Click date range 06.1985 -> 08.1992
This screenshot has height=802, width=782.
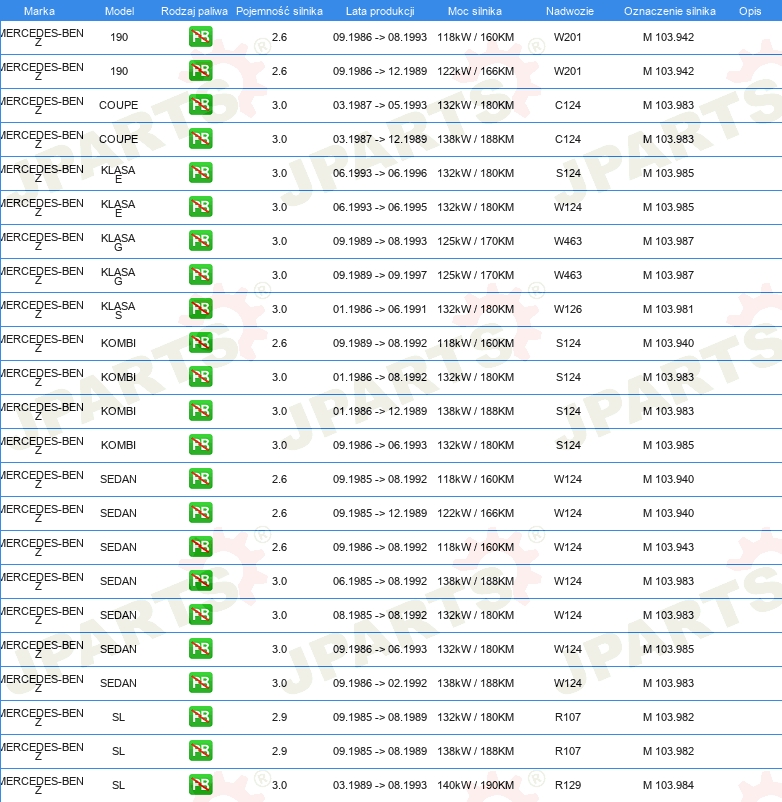[379, 581]
